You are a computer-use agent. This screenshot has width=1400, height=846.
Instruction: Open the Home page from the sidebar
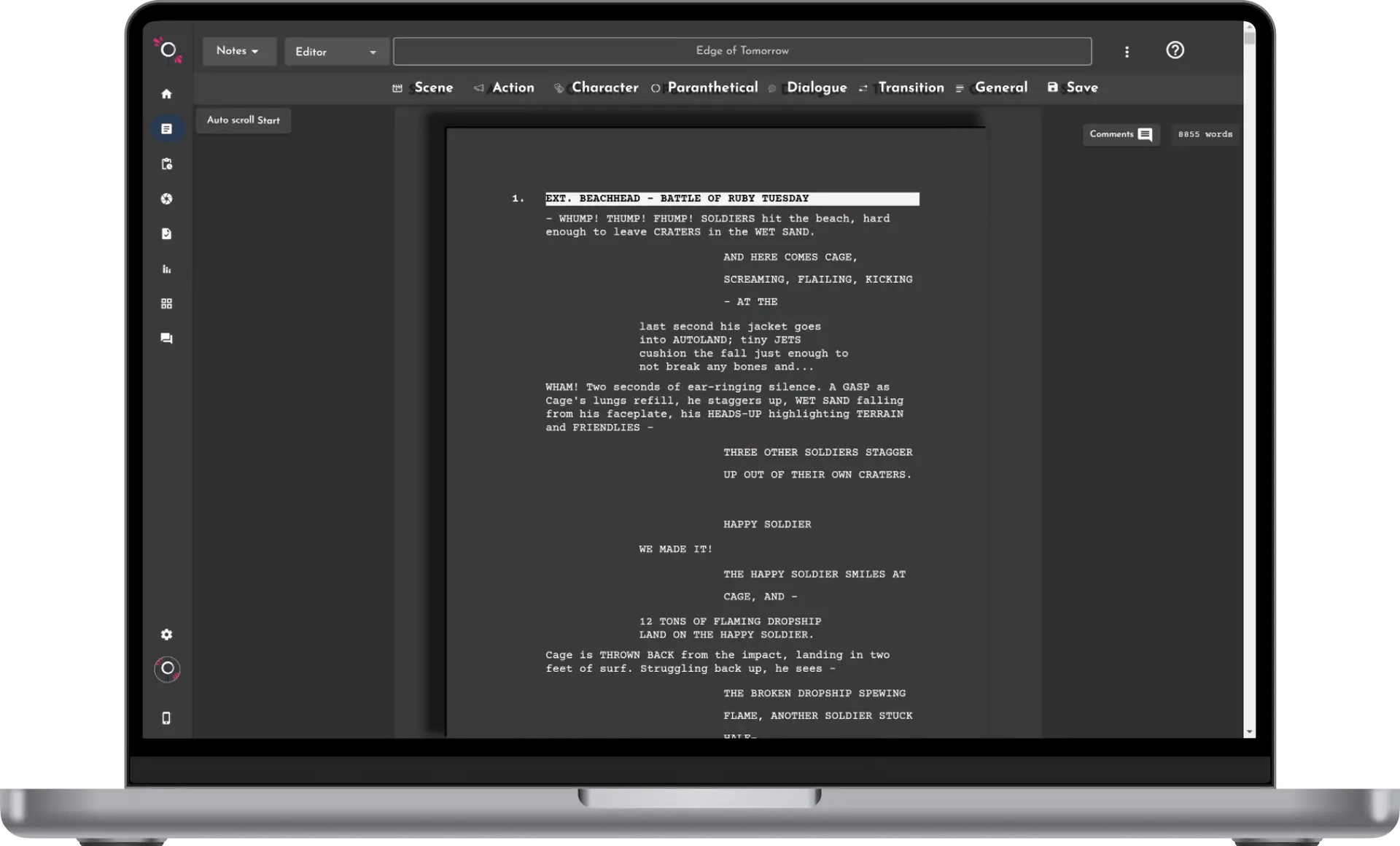[166, 93]
